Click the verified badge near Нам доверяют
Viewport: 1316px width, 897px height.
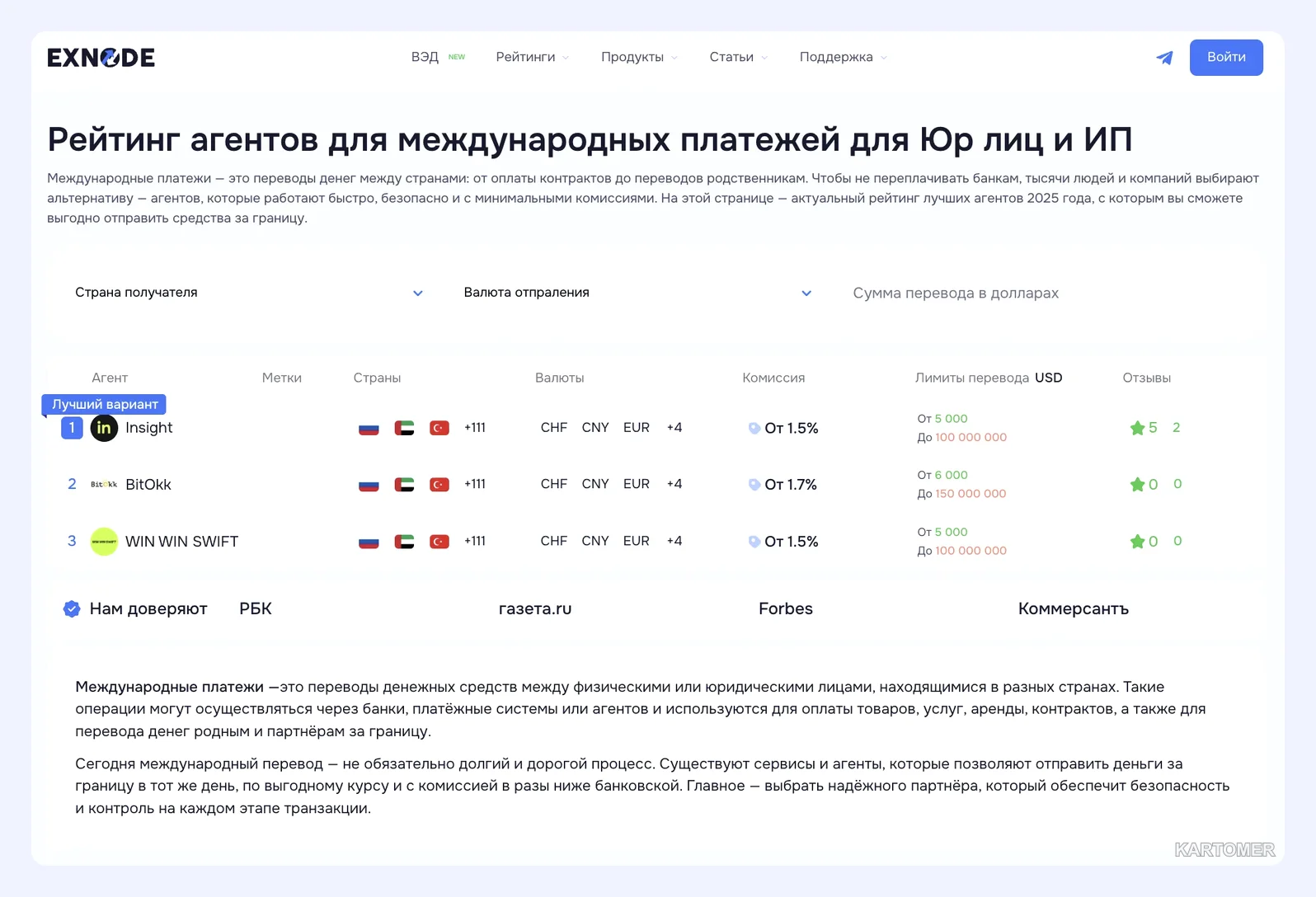pos(72,609)
